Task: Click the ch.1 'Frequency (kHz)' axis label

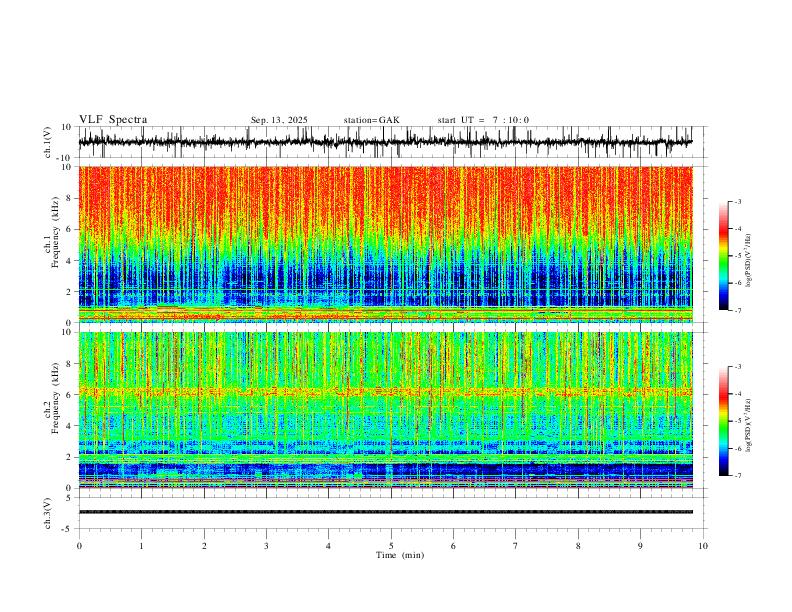Action: pos(55,232)
